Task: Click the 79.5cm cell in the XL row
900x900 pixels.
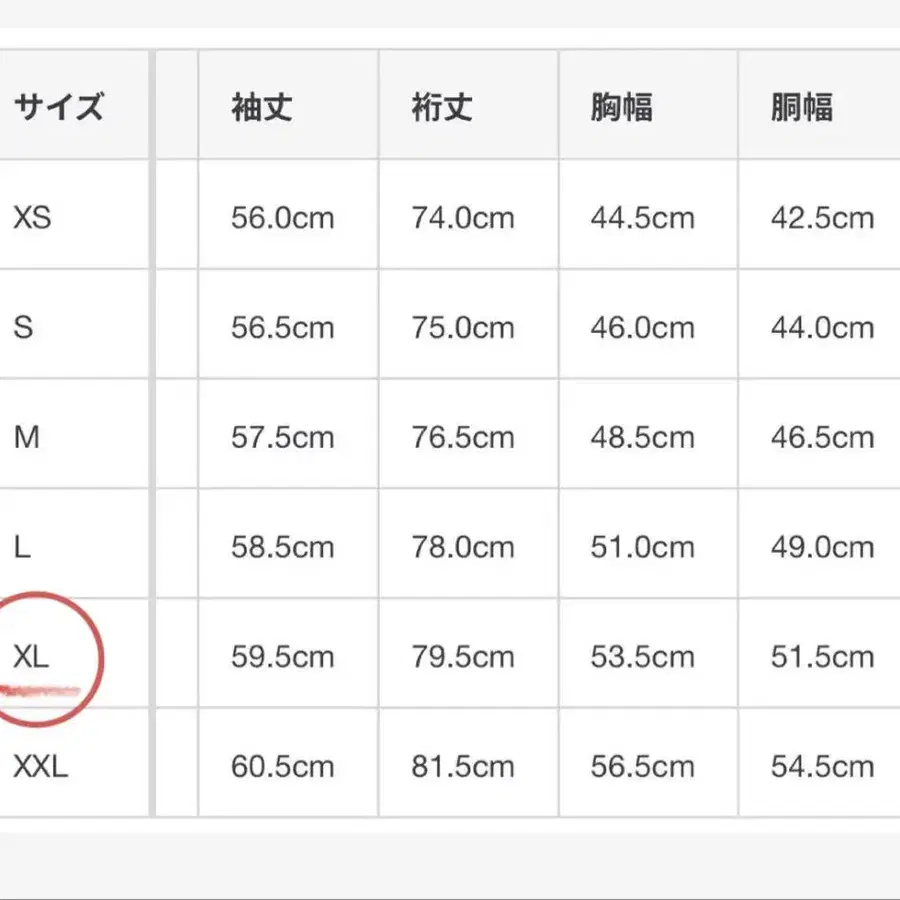Action: pyautogui.click(x=463, y=657)
